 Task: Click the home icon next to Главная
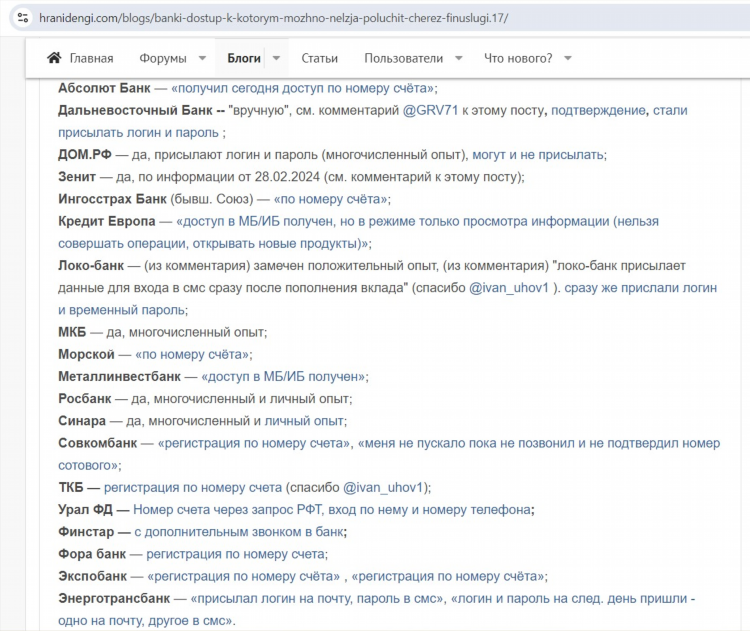pos(54,58)
